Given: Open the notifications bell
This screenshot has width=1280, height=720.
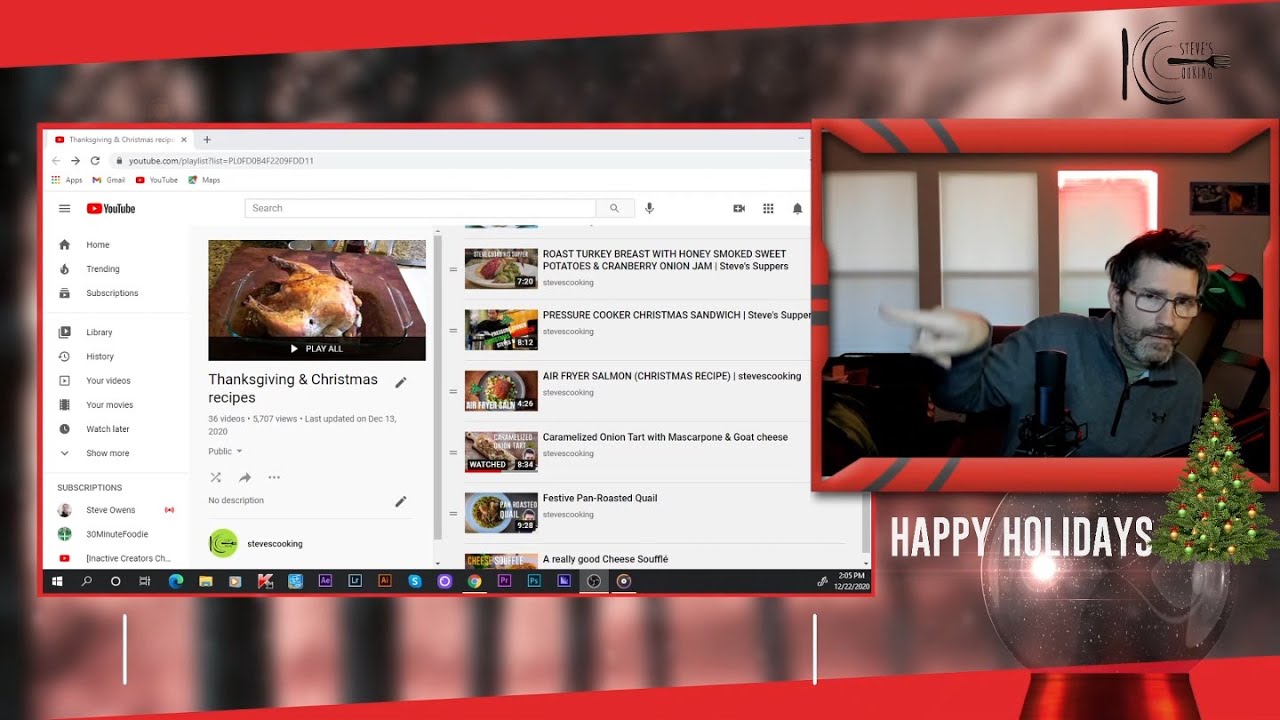Looking at the screenshot, I should click(x=797, y=208).
